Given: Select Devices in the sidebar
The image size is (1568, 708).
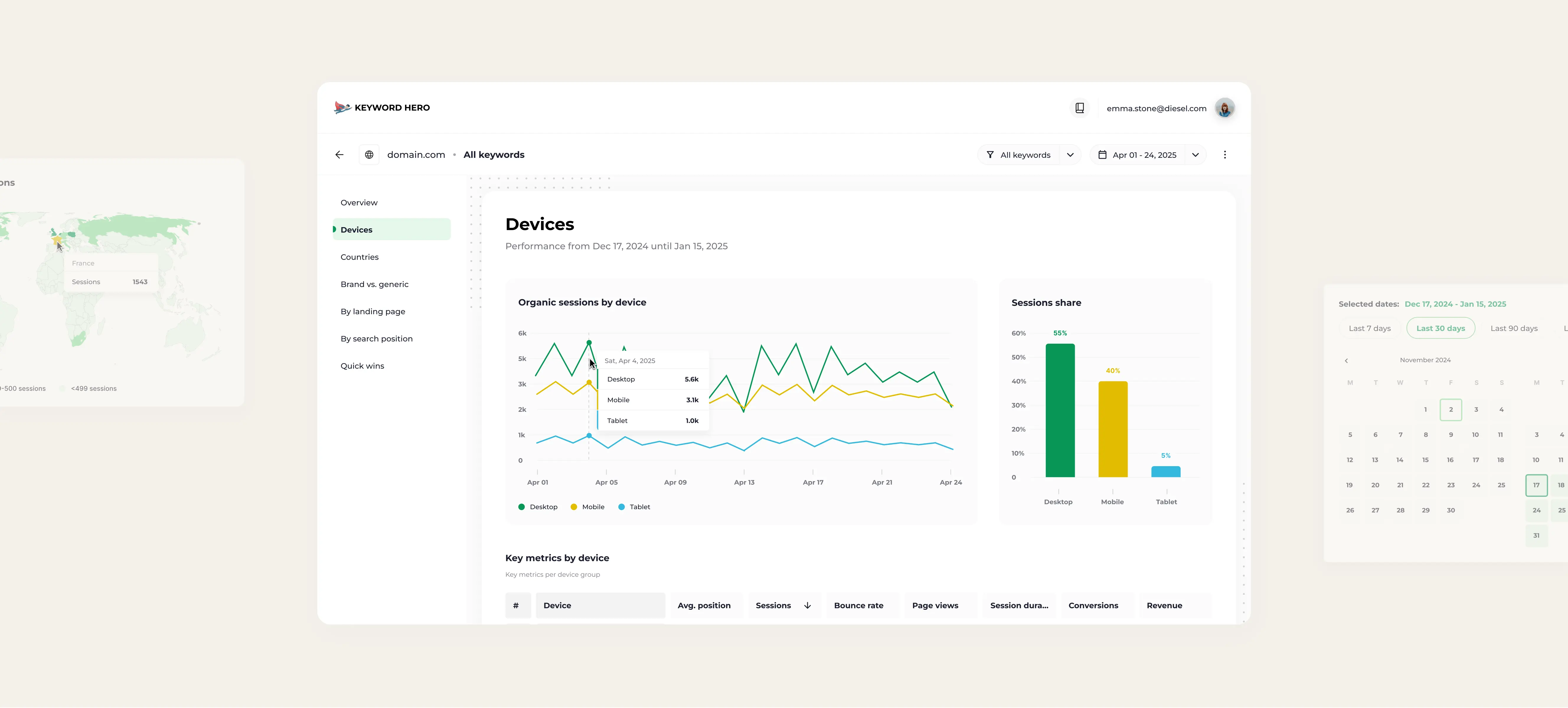Looking at the screenshot, I should [x=391, y=229].
